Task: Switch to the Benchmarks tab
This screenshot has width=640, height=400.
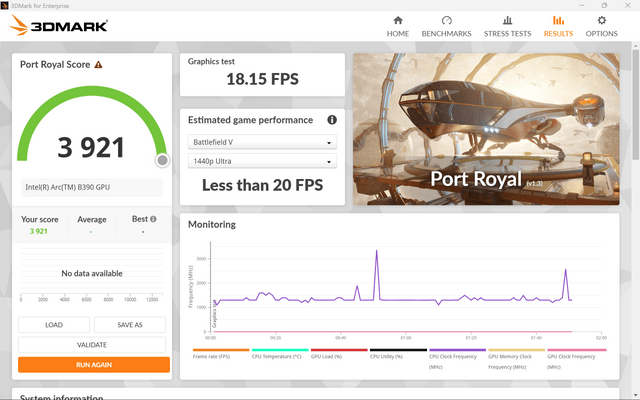Action: [x=446, y=27]
